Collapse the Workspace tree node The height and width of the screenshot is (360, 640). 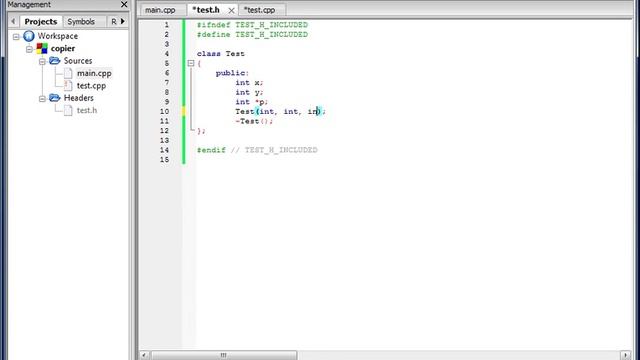16,37
